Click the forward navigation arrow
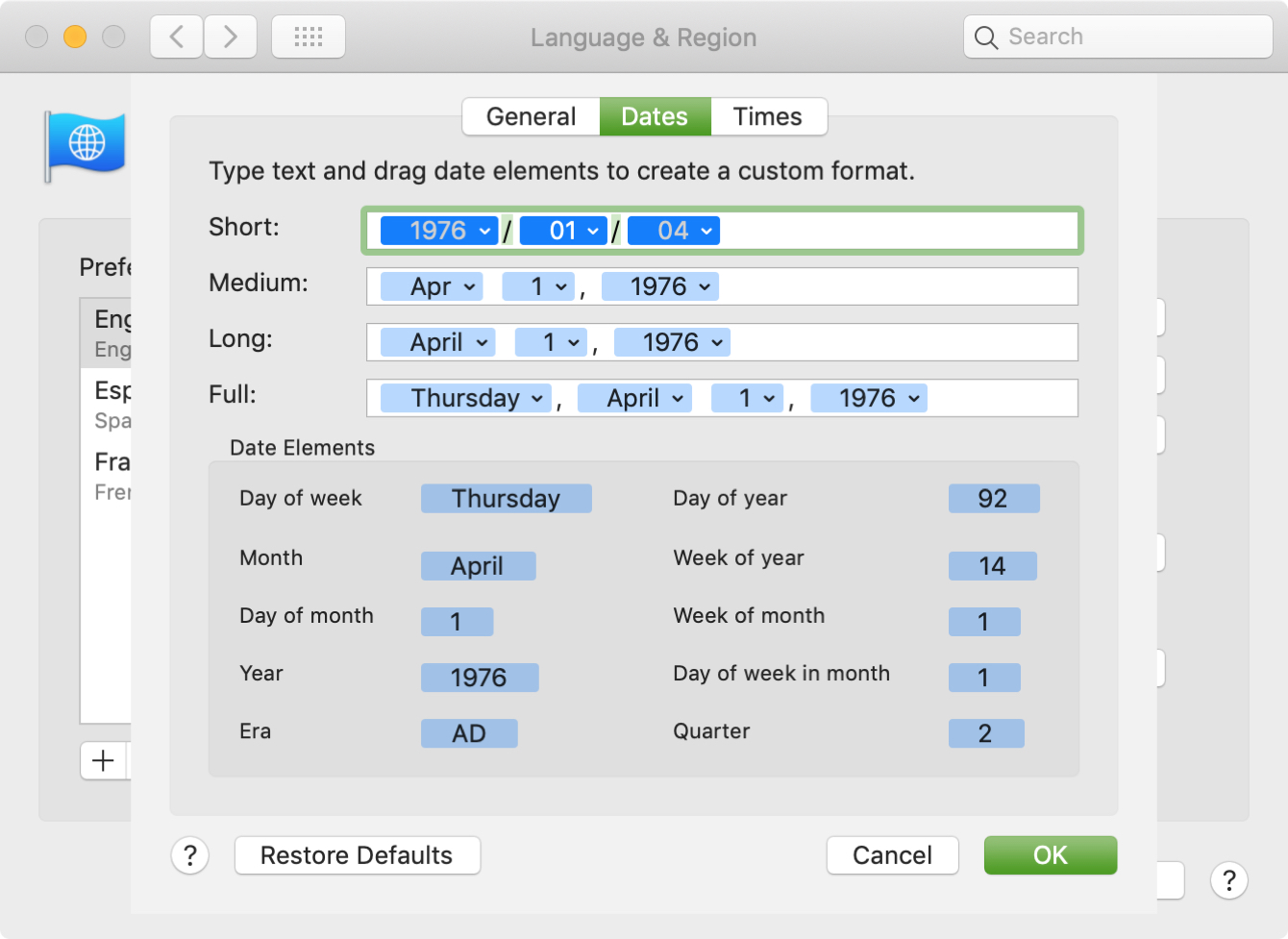This screenshot has width=1288, height=939. [231, 37]
